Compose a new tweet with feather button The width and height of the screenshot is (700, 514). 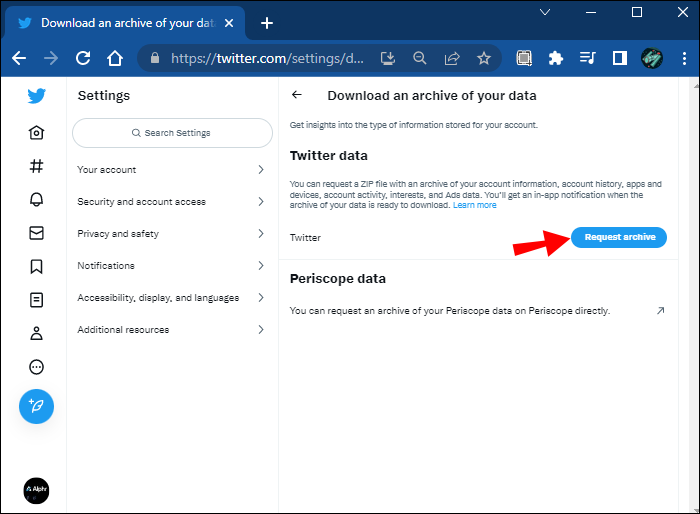tap(37, 406)
